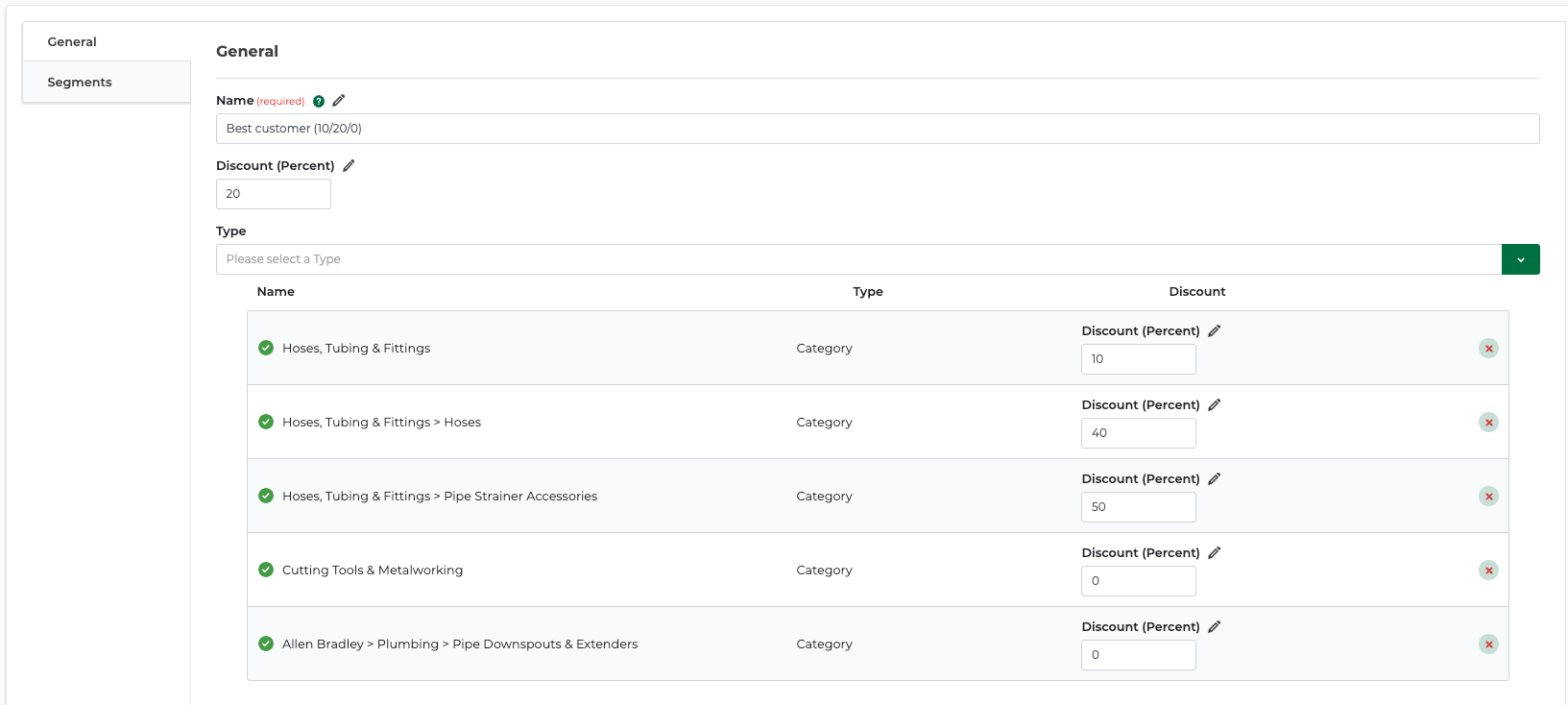This screenshot has height=705, width=1568.
Task: Click pencil icon next to top Discount (Percent)
Action: pyautogui.click(x=349, y=165)
